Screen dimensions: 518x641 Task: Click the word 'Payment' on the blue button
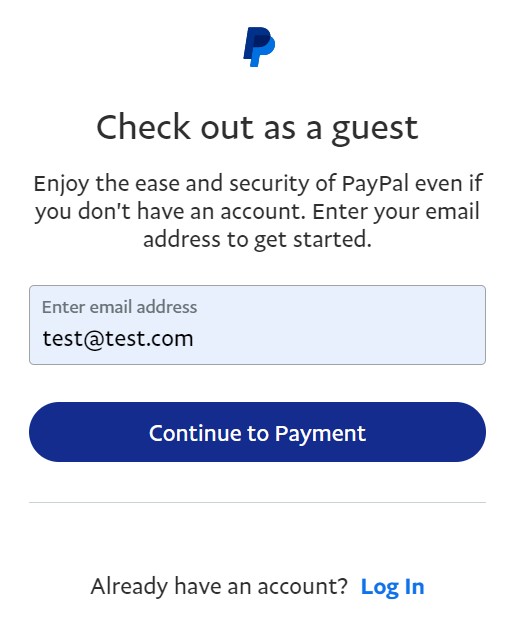tap(321, 434)
